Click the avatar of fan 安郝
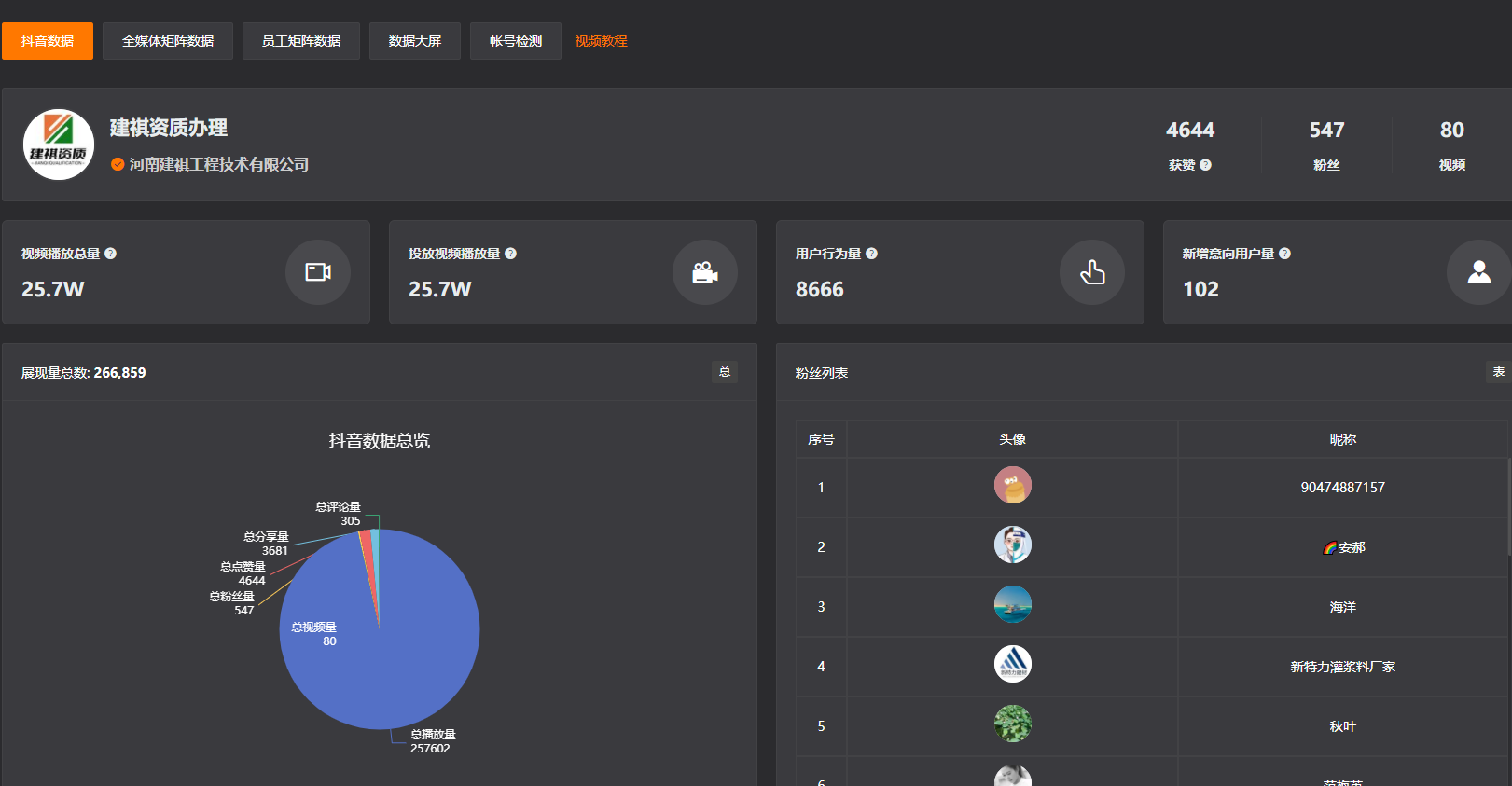 1012,545
